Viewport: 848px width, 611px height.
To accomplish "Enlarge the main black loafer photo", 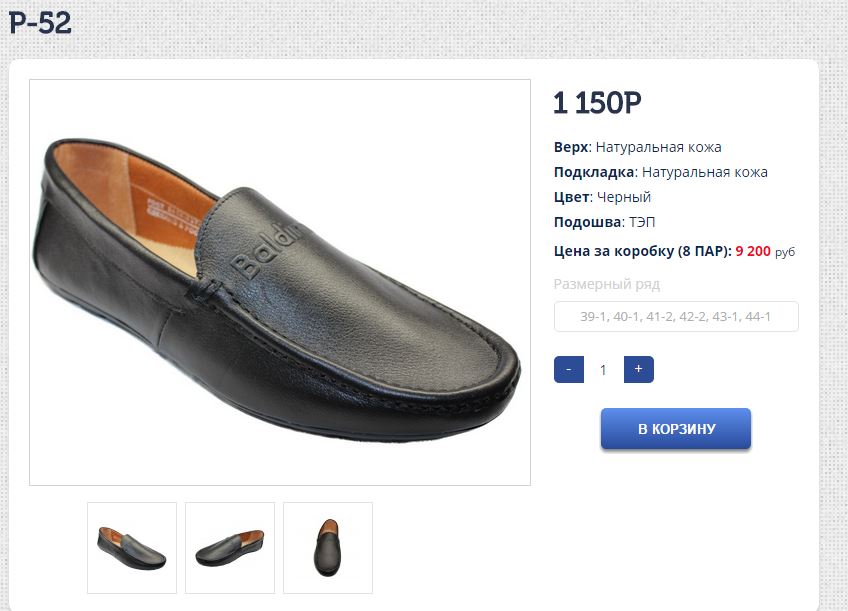I will tap(280, 282).
